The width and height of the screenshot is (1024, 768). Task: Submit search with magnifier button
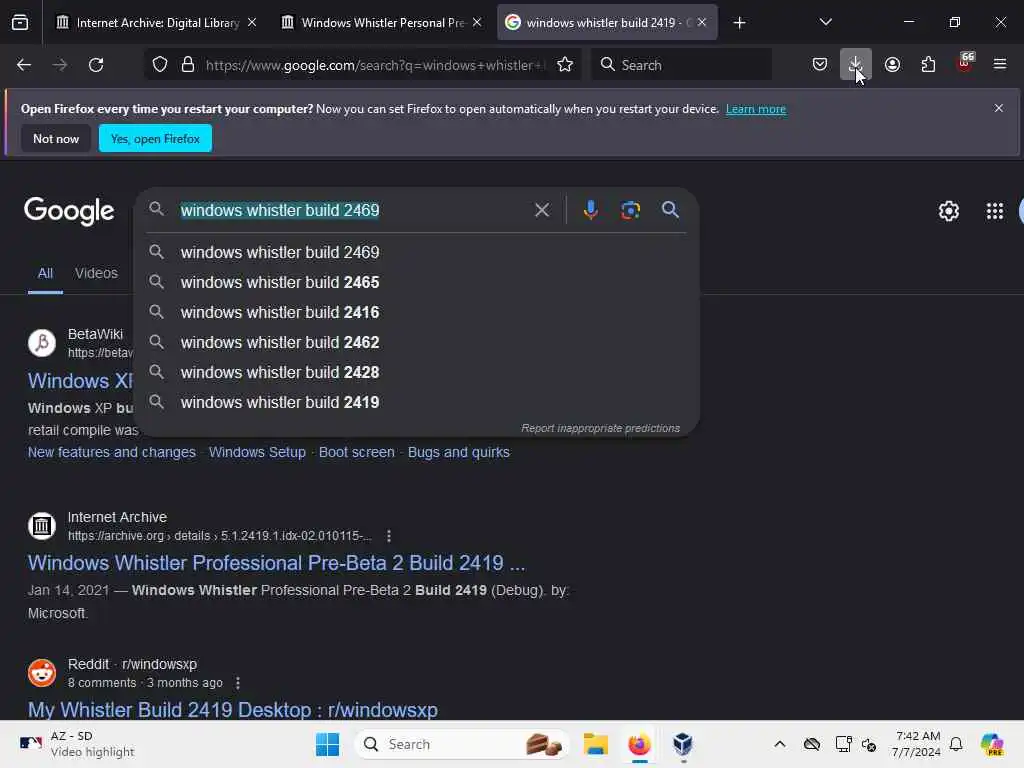670,210
